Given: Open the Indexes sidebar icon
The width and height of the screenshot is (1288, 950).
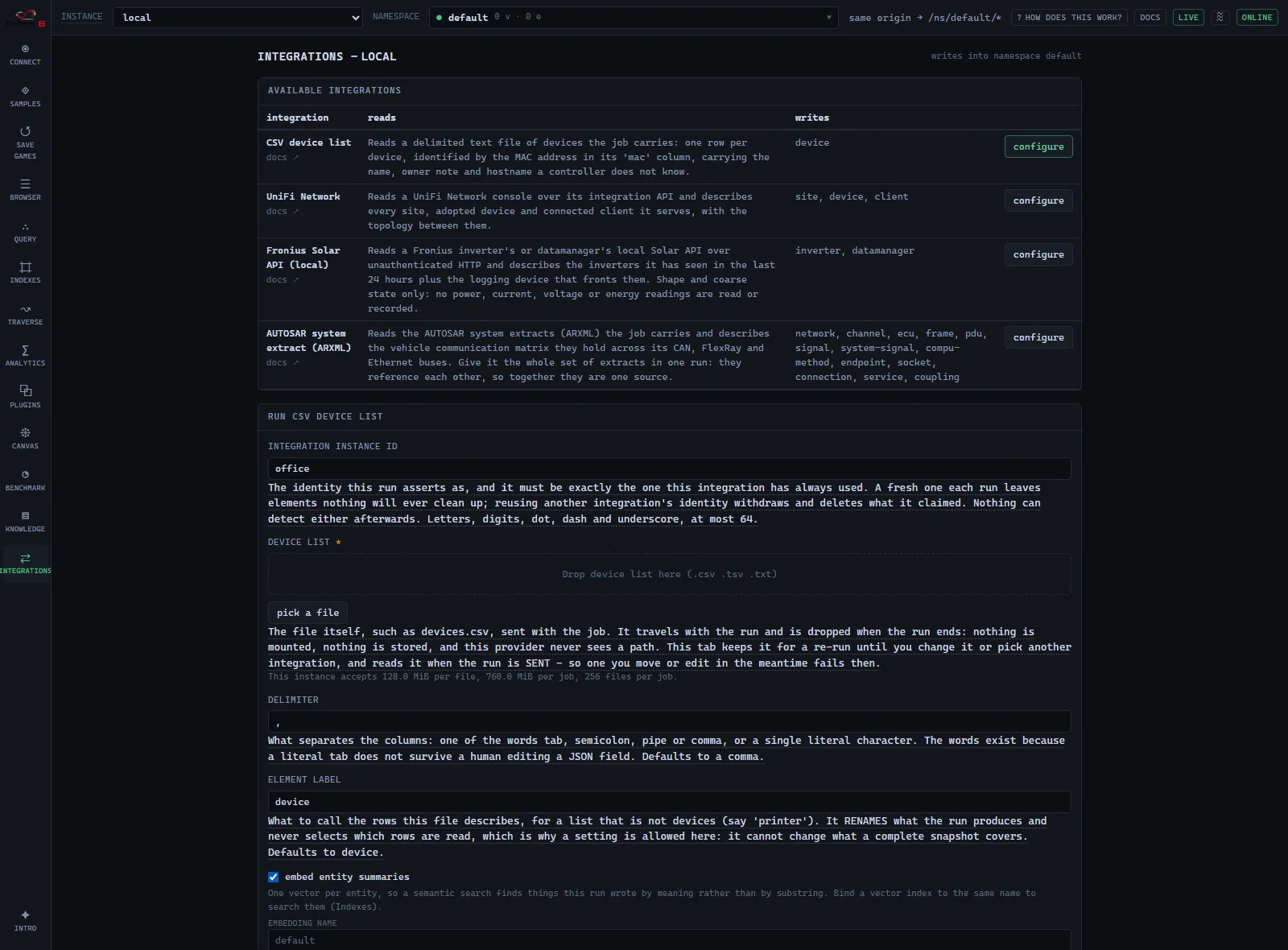Looking at the screenshot, I should pyautogui.click(x=25, y=273).
